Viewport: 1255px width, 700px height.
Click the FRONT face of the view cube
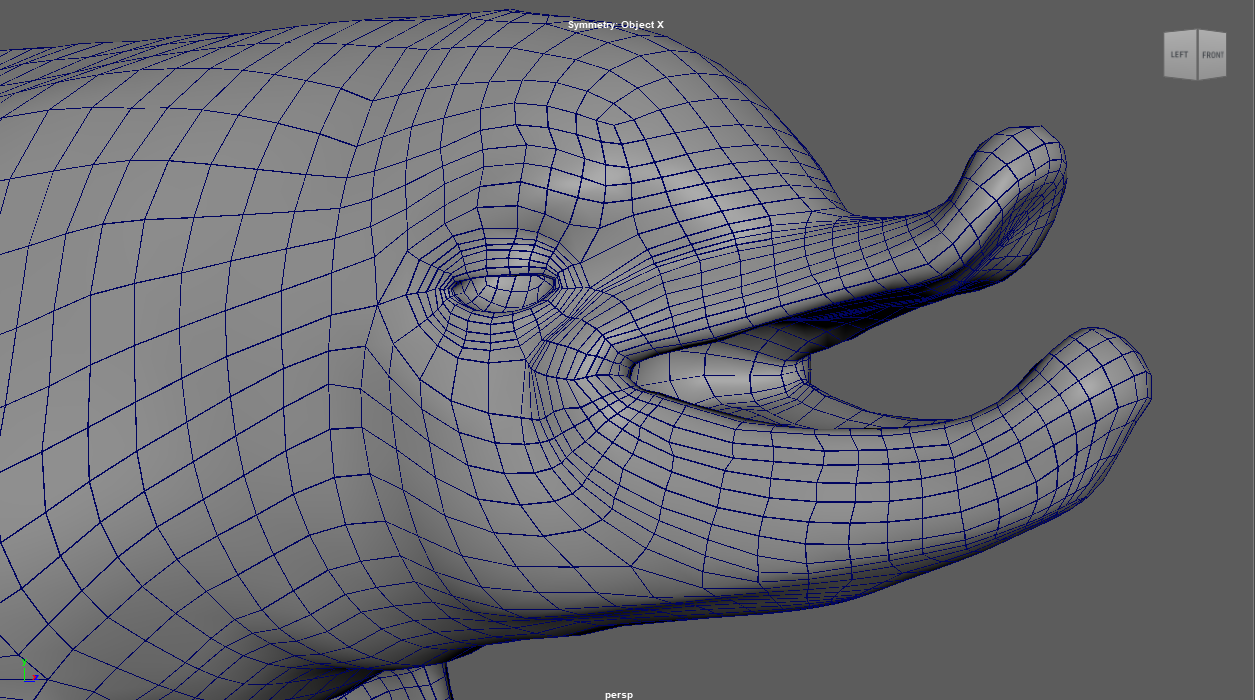click(x=1212, y=55)
